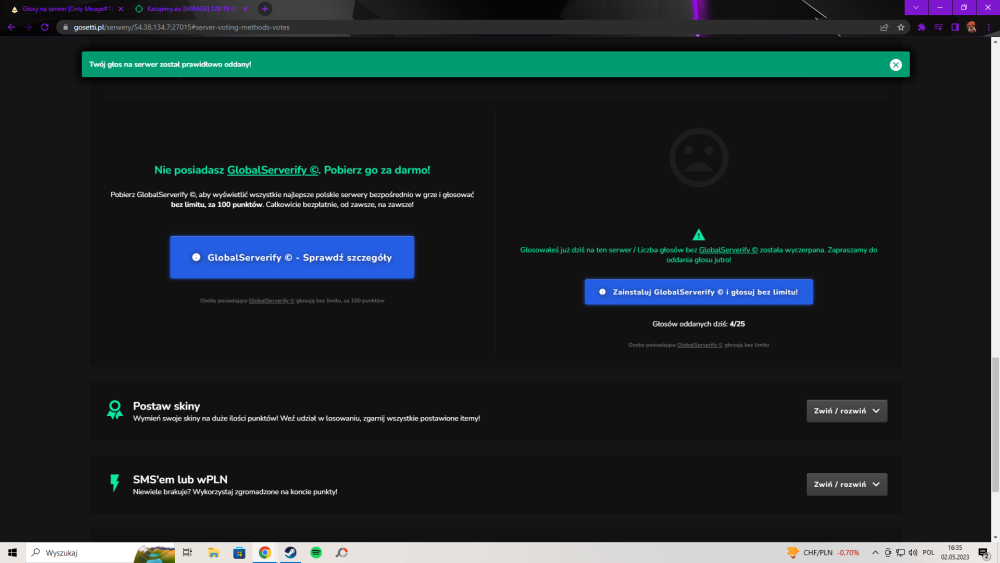Switch to Katujemy.eu MIRAGE browser tab
1000x563 pixels.
191,9
